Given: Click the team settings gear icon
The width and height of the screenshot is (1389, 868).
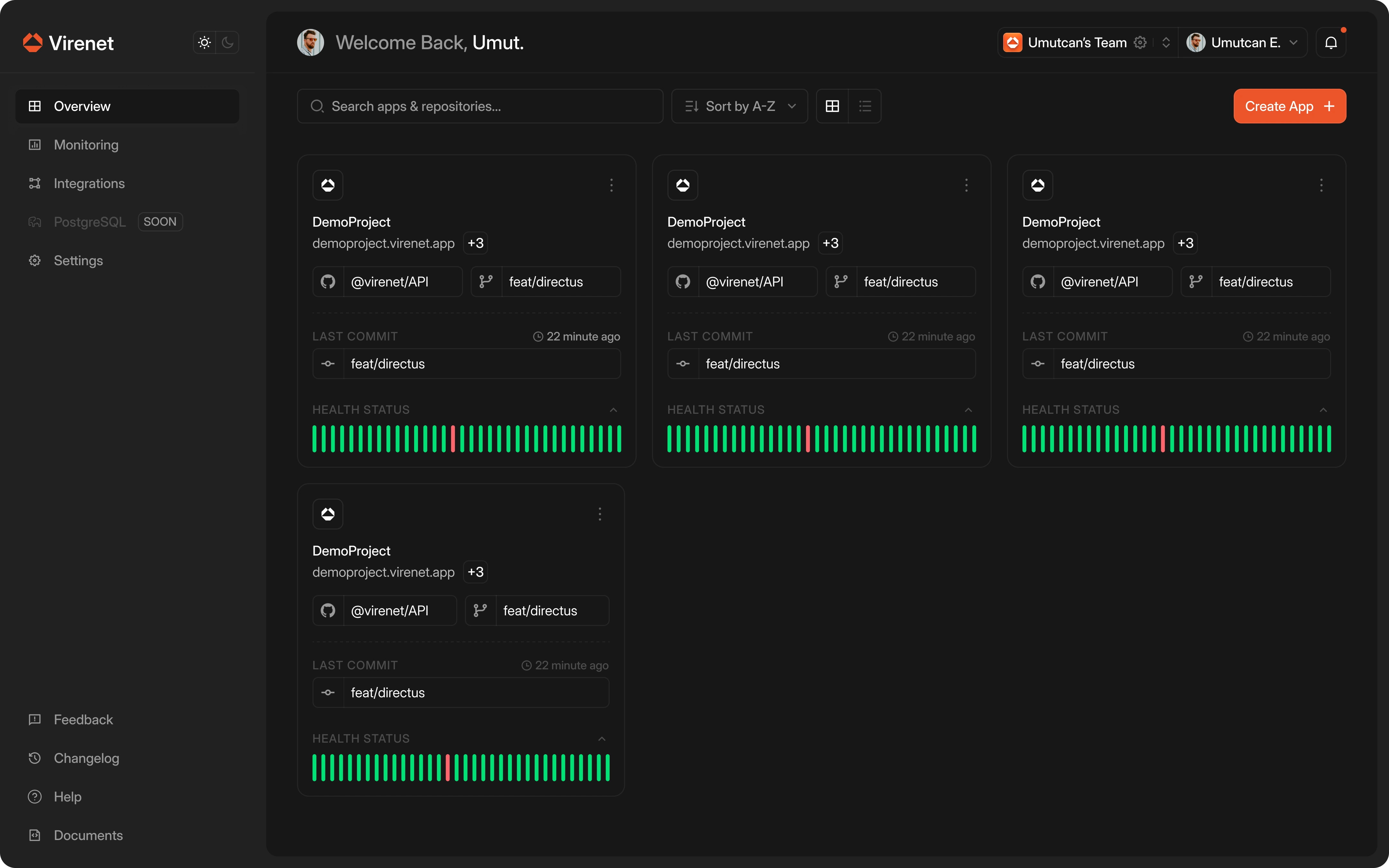Looking at the screenshot, I should pyautogui.click(x=1140, y=42).
